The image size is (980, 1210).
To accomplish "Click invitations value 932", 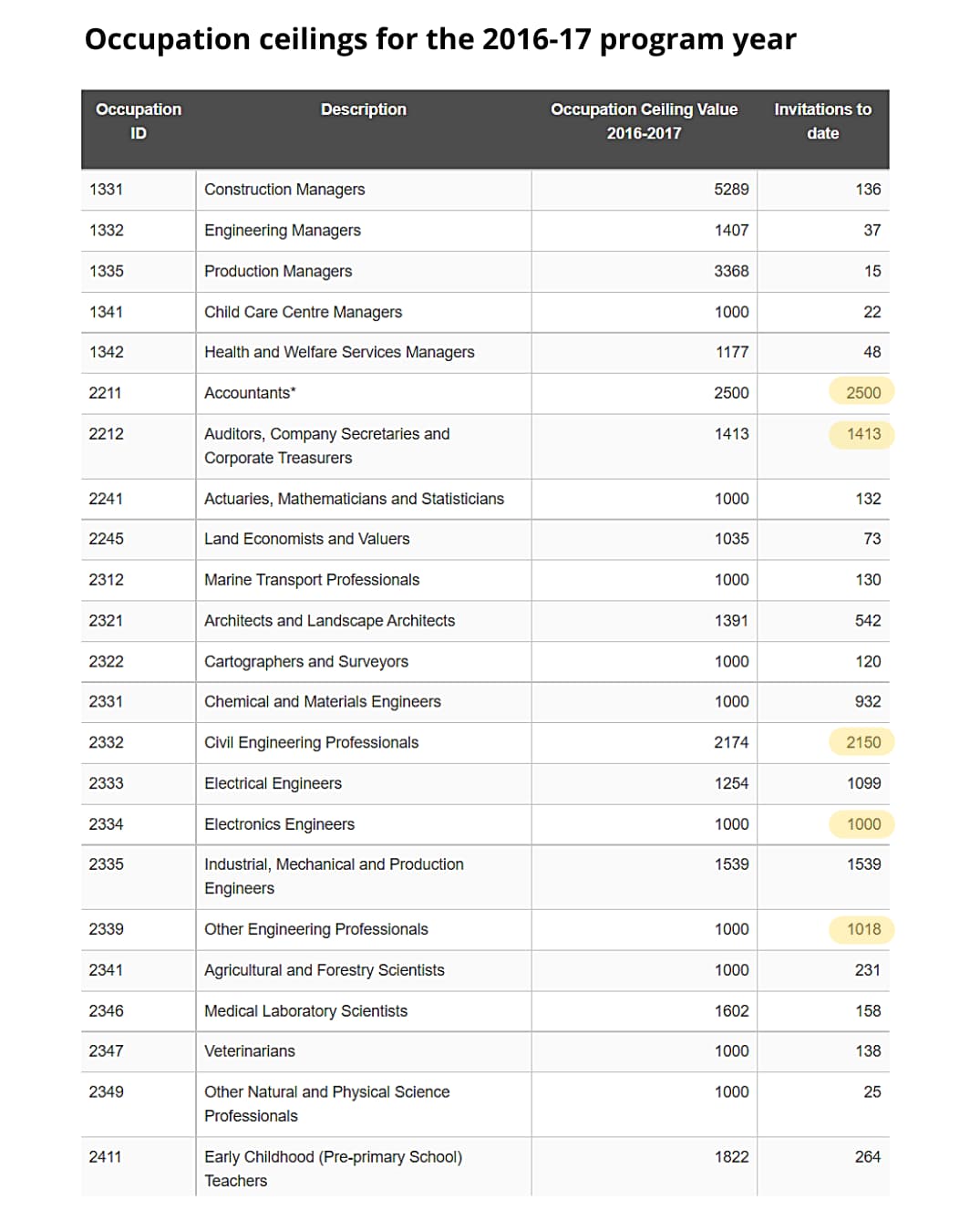I will coord(868,702).
